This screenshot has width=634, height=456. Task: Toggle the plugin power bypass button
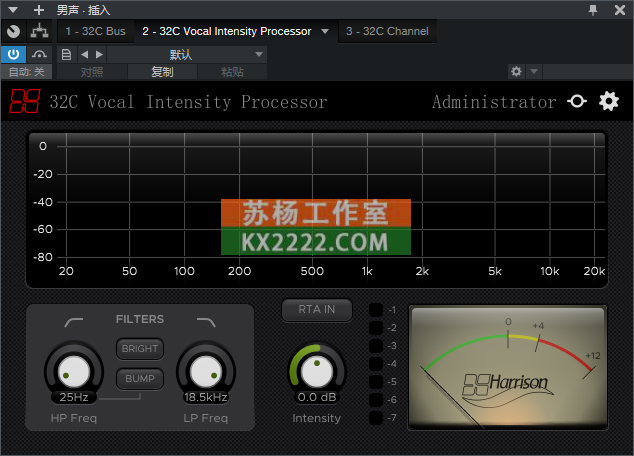click(13, 54)
